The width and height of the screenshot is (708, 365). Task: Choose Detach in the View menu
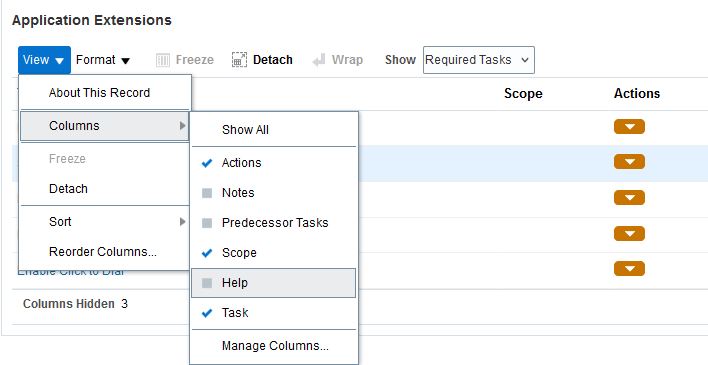click(x=105, y=189)
